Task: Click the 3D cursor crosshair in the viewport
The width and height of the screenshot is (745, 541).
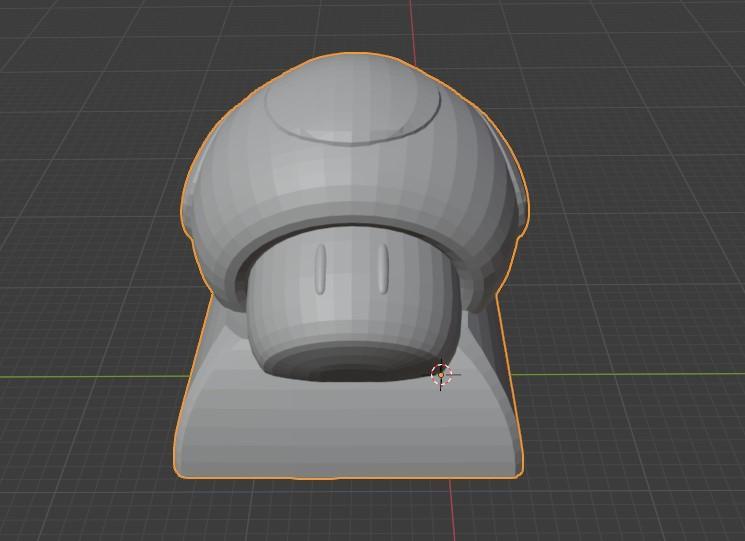Action: (x=441, y=375)
